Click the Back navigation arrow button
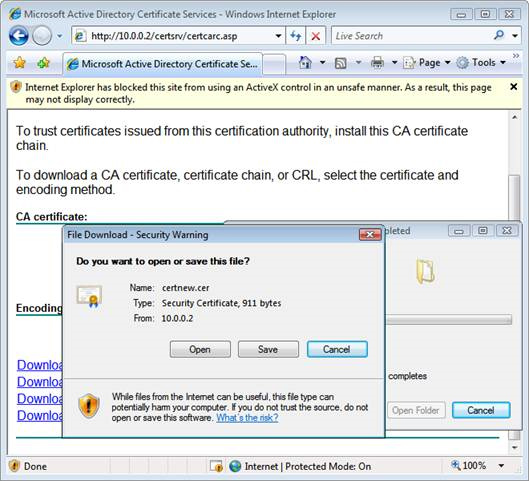Image resolution: width=529 pixels, height=481 pixels. (x=18, y=36)
